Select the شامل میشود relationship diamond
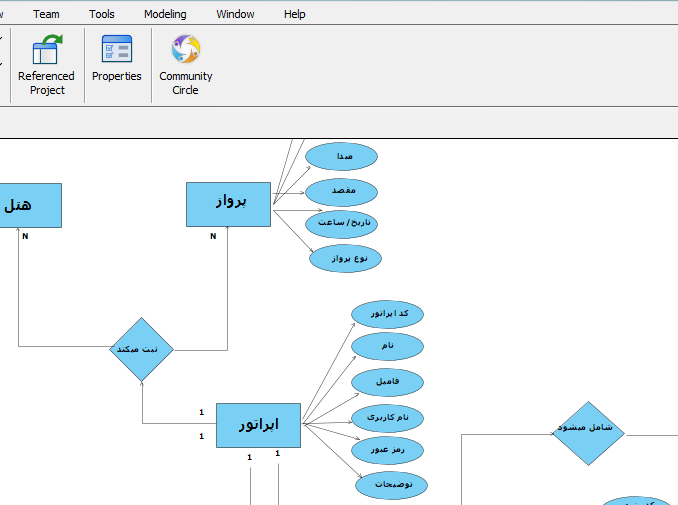Screen dimensions: 678x505 tap(588, 433)
